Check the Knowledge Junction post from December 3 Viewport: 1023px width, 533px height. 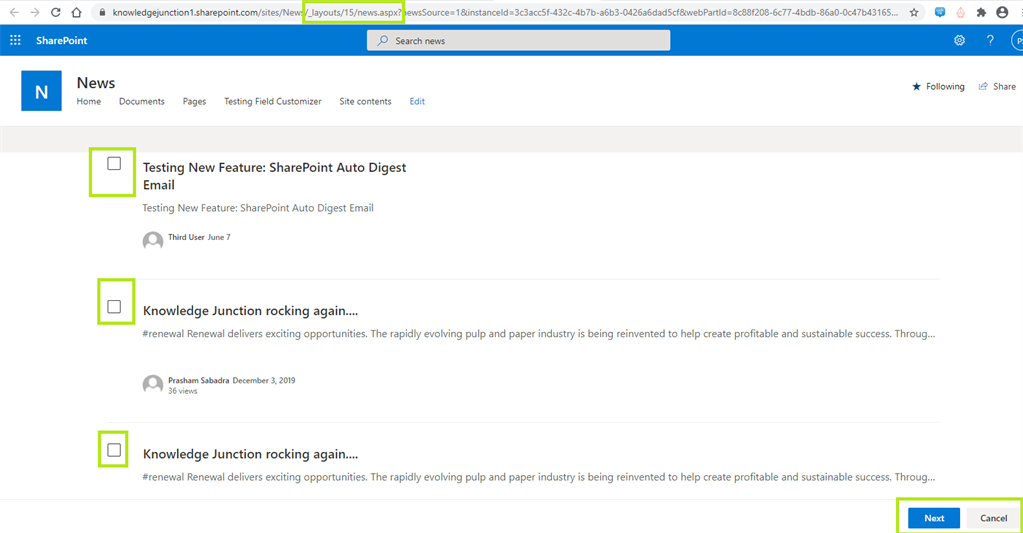tap(114, 307)
